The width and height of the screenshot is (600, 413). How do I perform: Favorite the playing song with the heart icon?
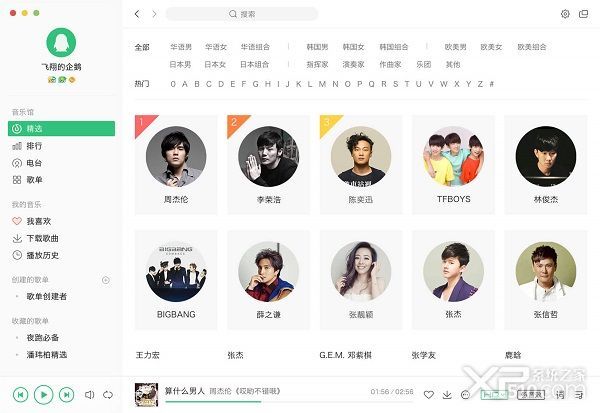[429, 395]
